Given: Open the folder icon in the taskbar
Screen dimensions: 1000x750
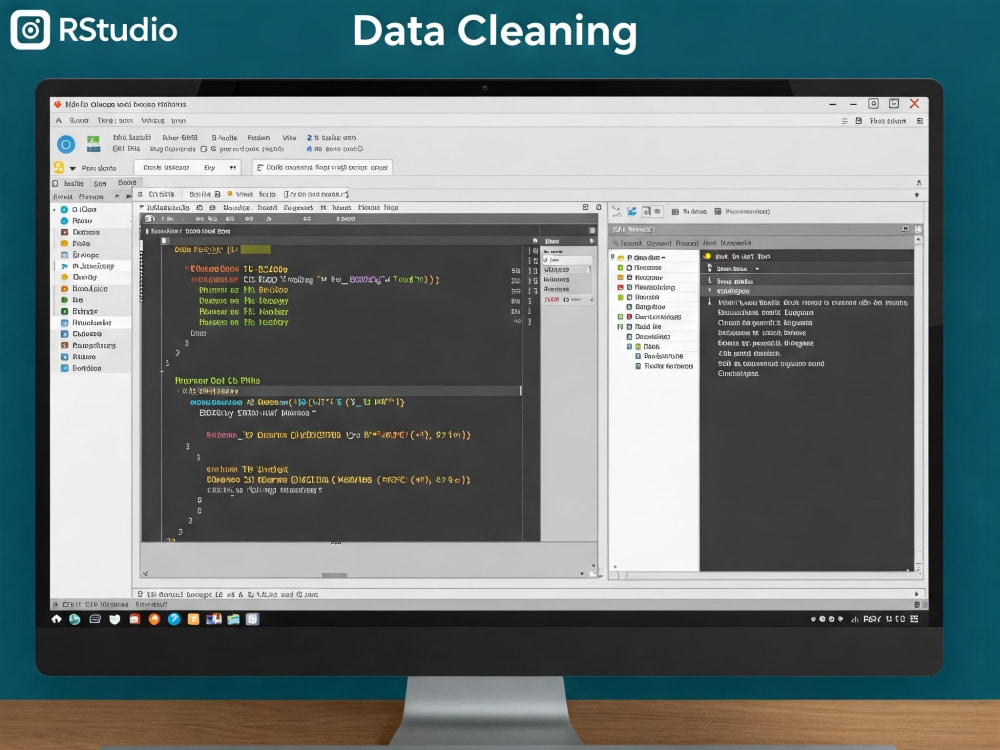Looking at the screenshot, I should [233, 619].
